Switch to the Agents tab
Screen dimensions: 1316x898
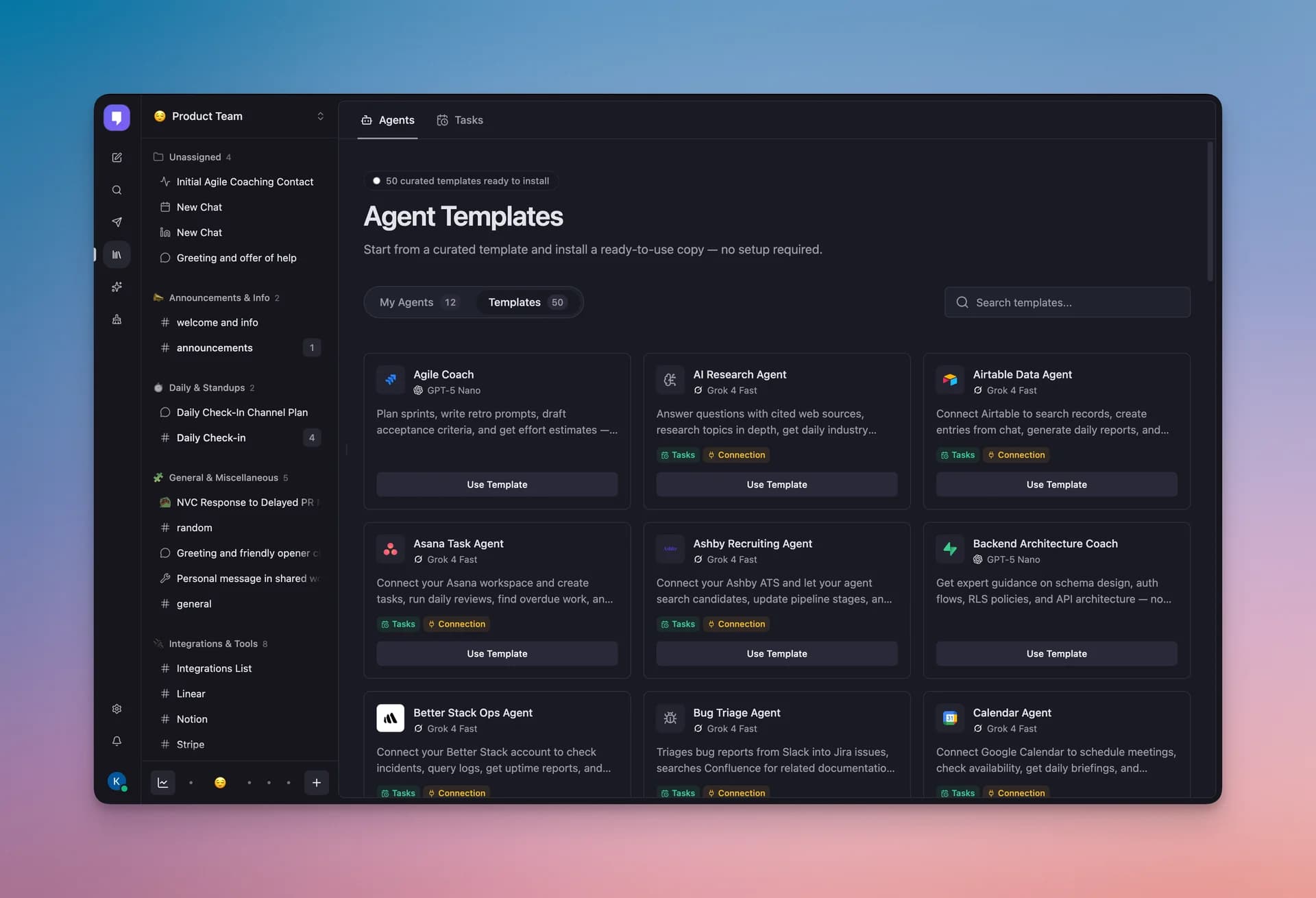pyautogui.click(x=388, y=120)
